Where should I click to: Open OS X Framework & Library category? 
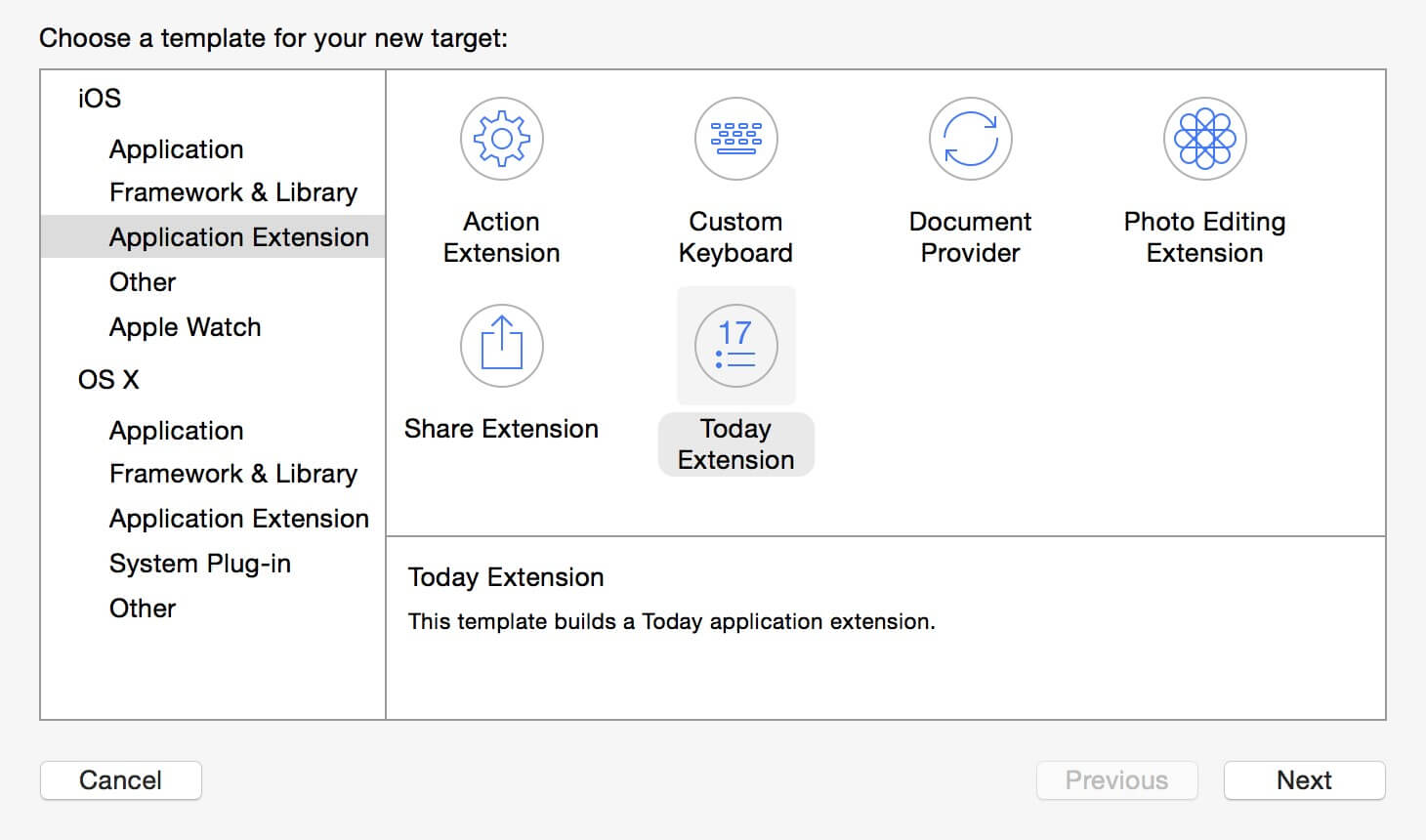pyautogui.click(x=232, y=474)
